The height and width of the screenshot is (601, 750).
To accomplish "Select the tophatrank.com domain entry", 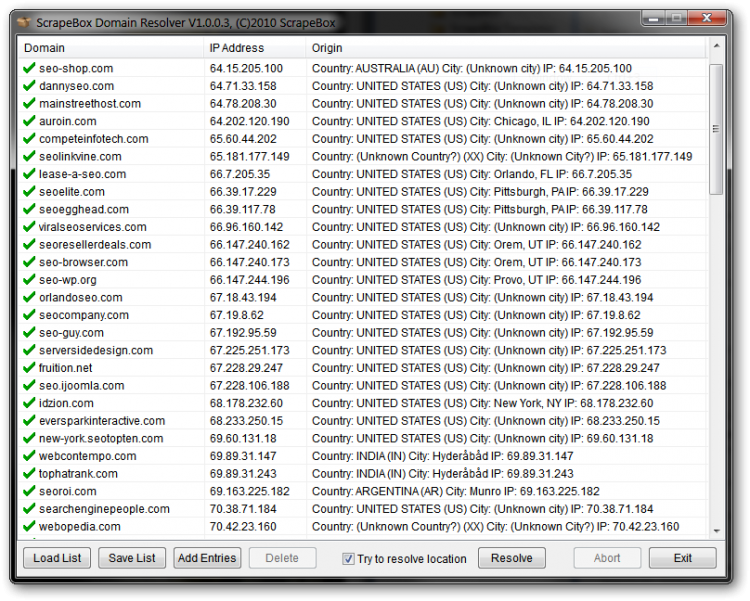I will pos(78,474).
